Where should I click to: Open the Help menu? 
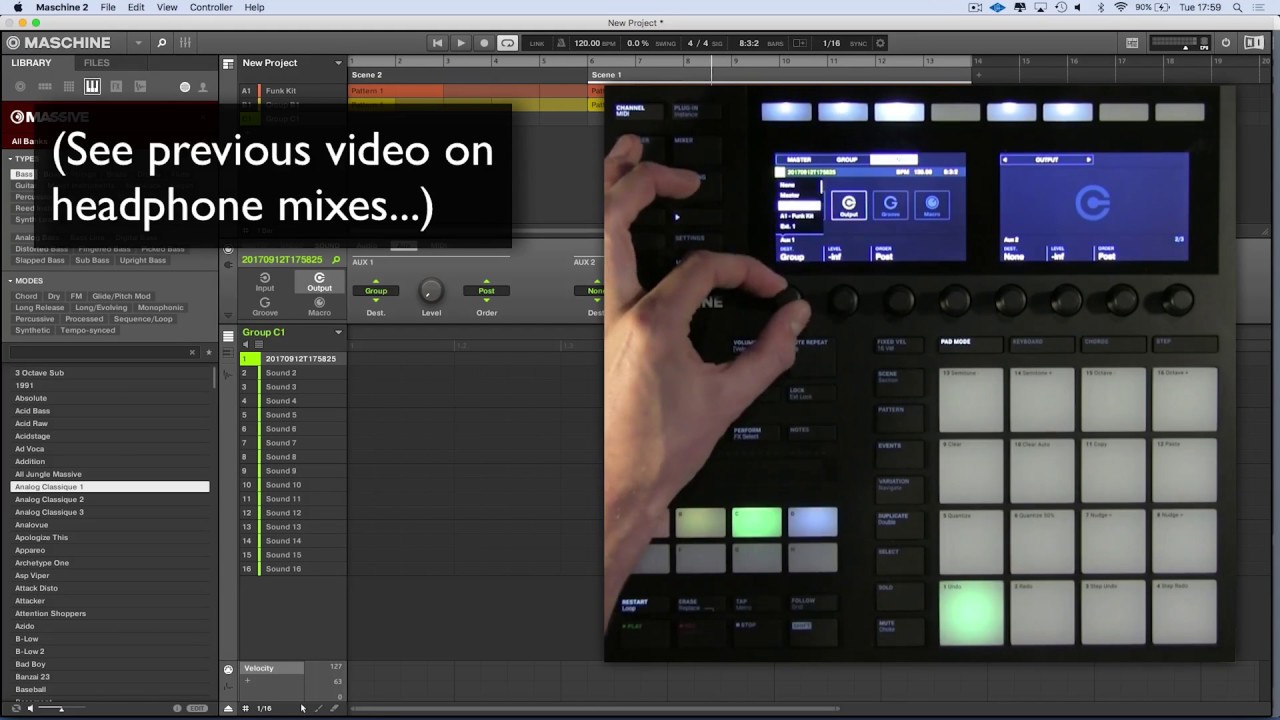(255, 7)
